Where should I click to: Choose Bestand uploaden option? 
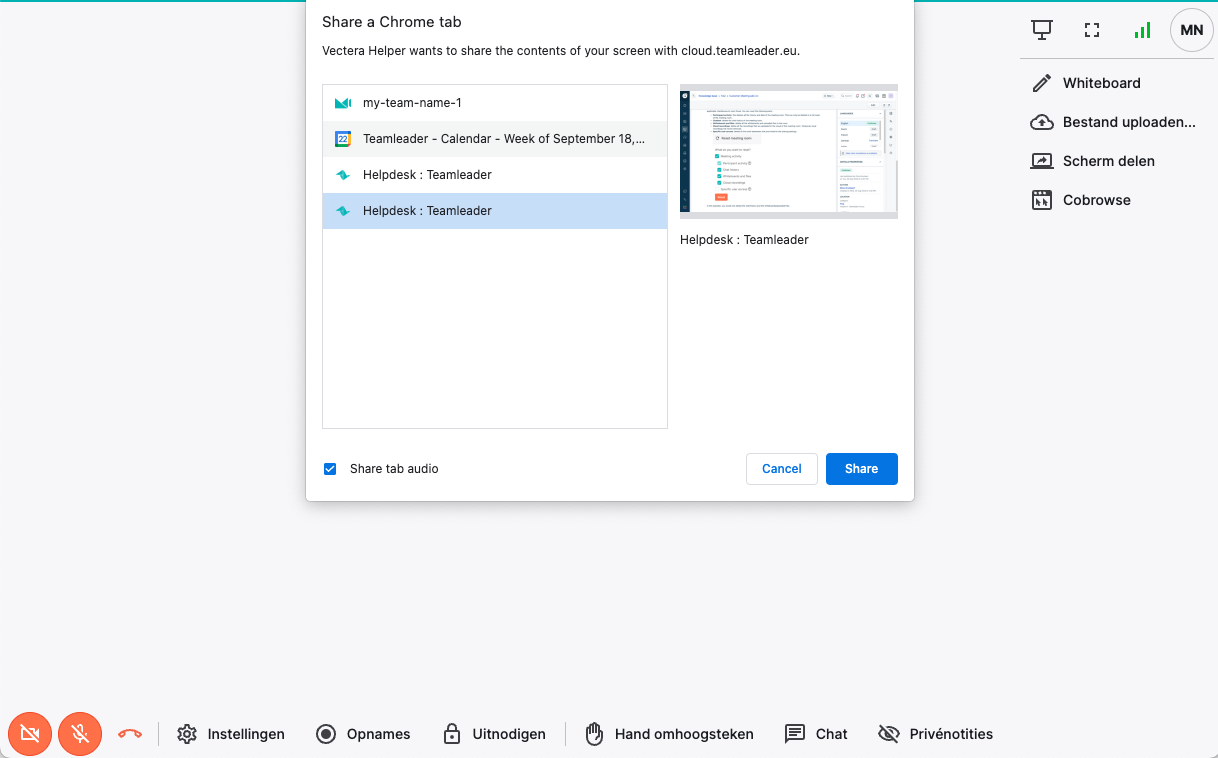(1114, 122)
